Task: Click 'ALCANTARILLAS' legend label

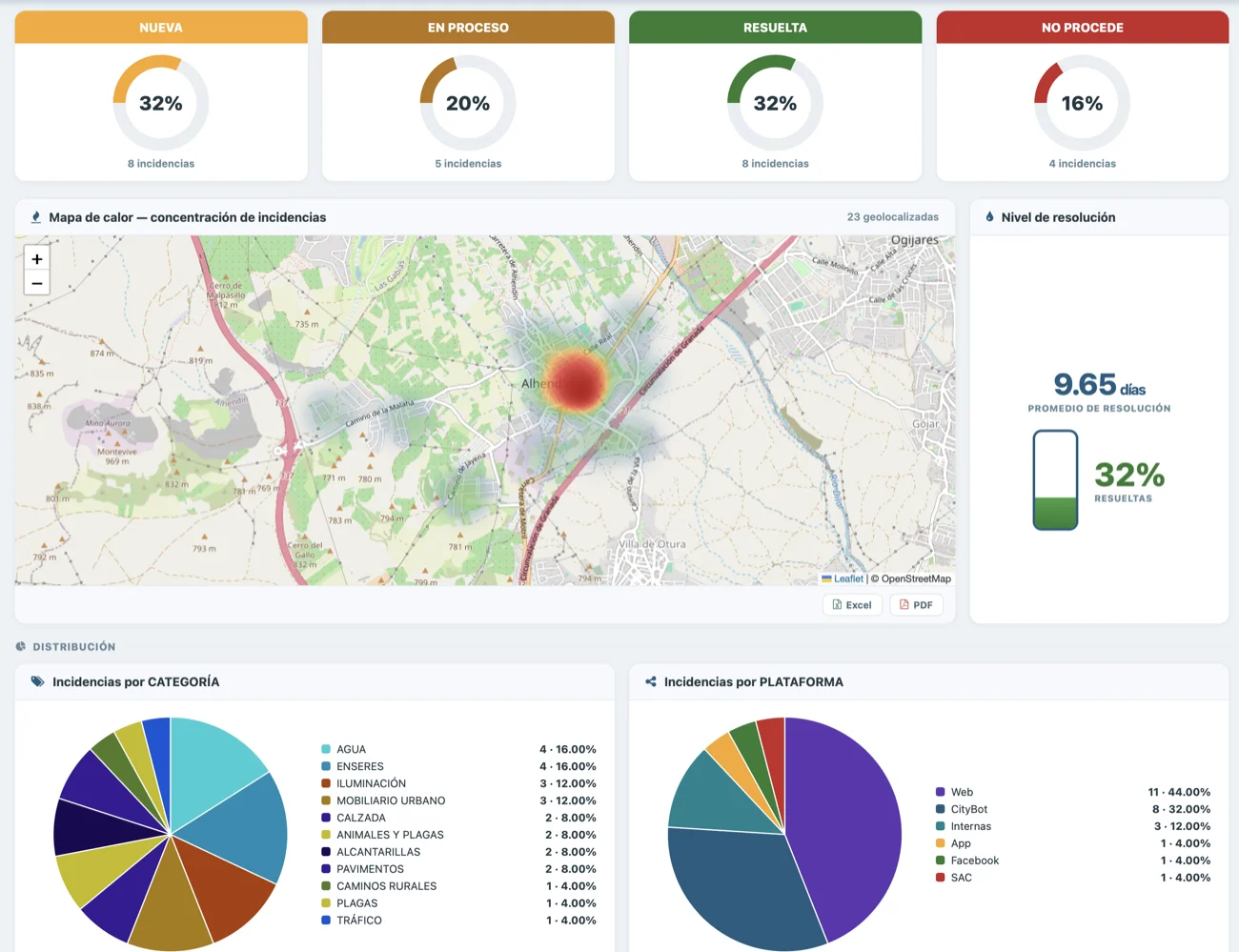Action: (x=378, y=852)
